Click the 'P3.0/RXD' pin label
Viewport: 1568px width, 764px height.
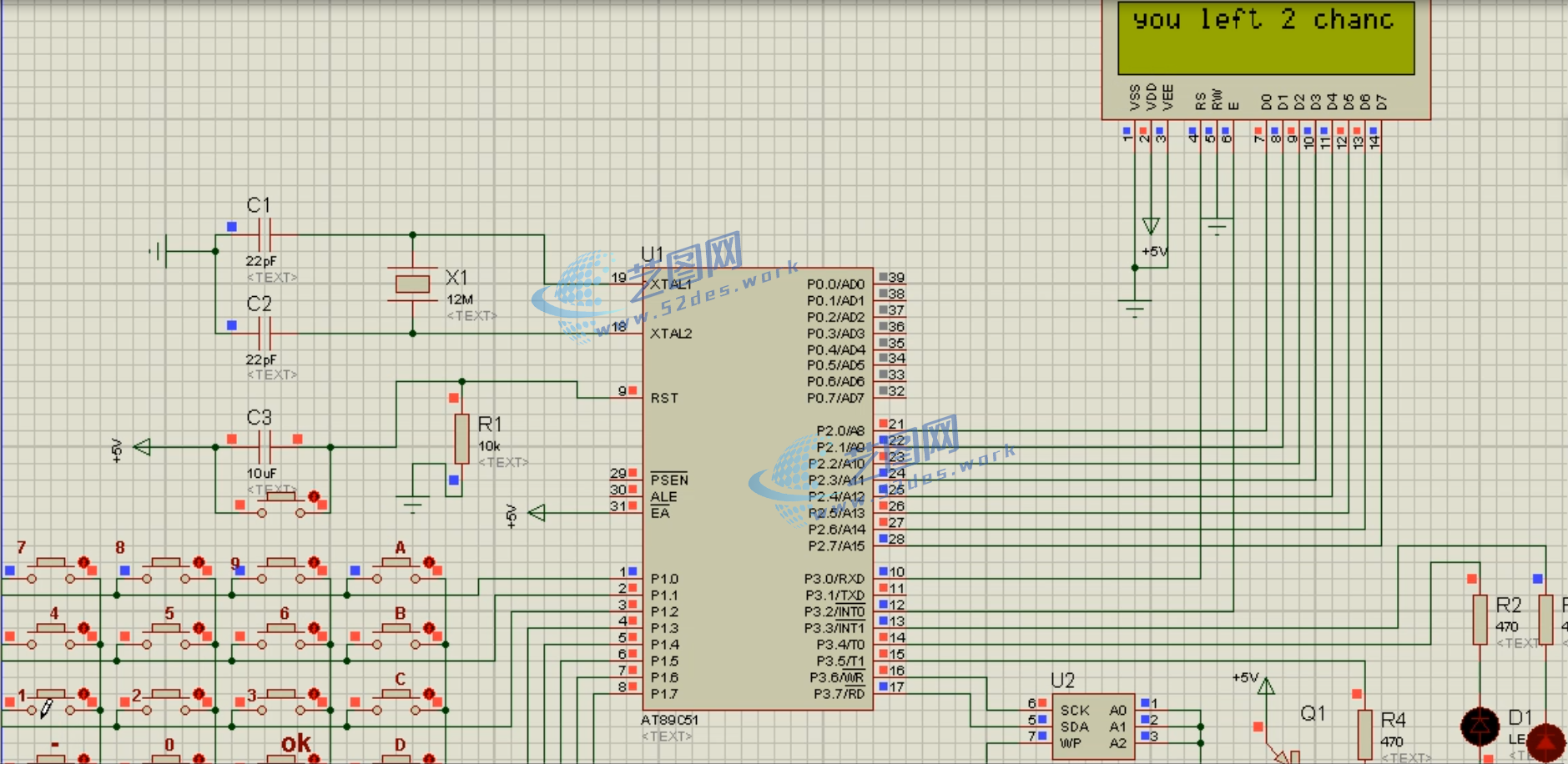(834, 579)
